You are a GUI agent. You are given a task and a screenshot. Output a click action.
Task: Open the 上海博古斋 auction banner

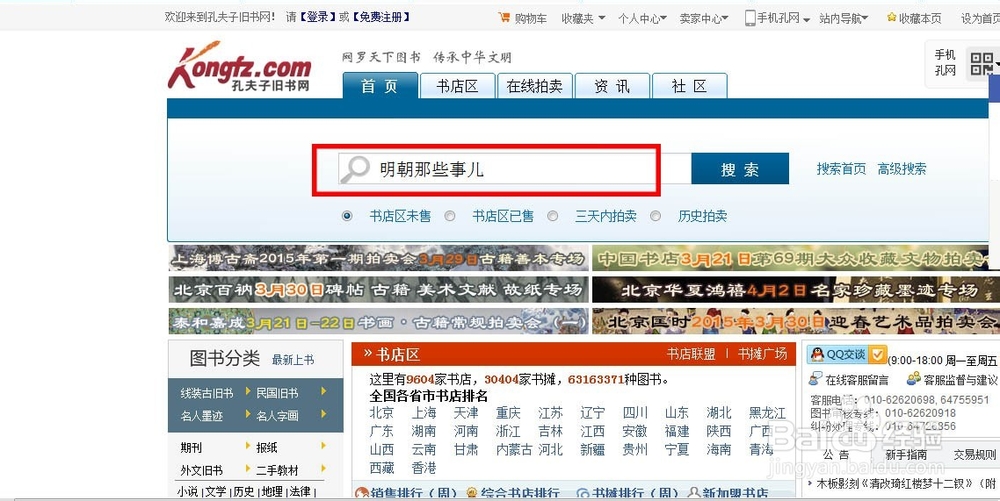(378, 258)
